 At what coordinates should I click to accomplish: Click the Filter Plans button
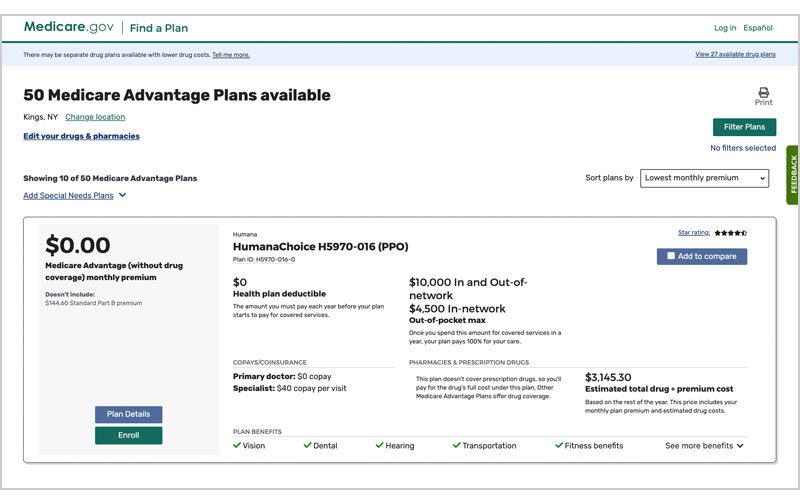coord(744,127)
